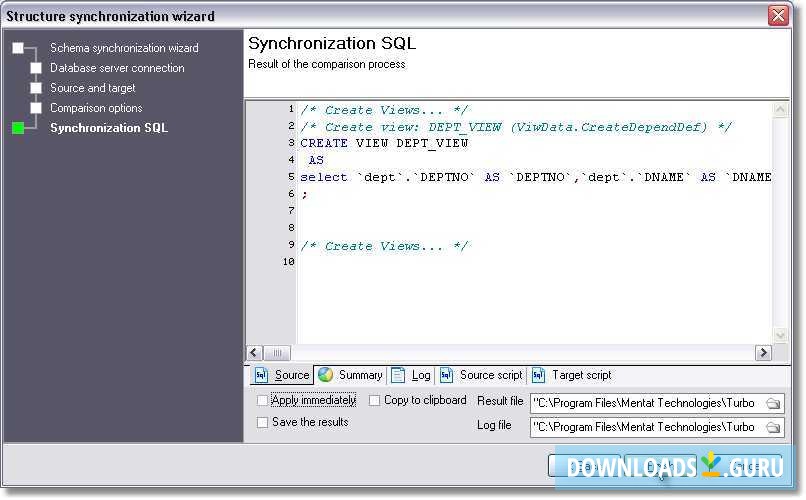Viewport: 806px width, 500px height.
Task: Open the Target script tab
Action: click(572, 375)
